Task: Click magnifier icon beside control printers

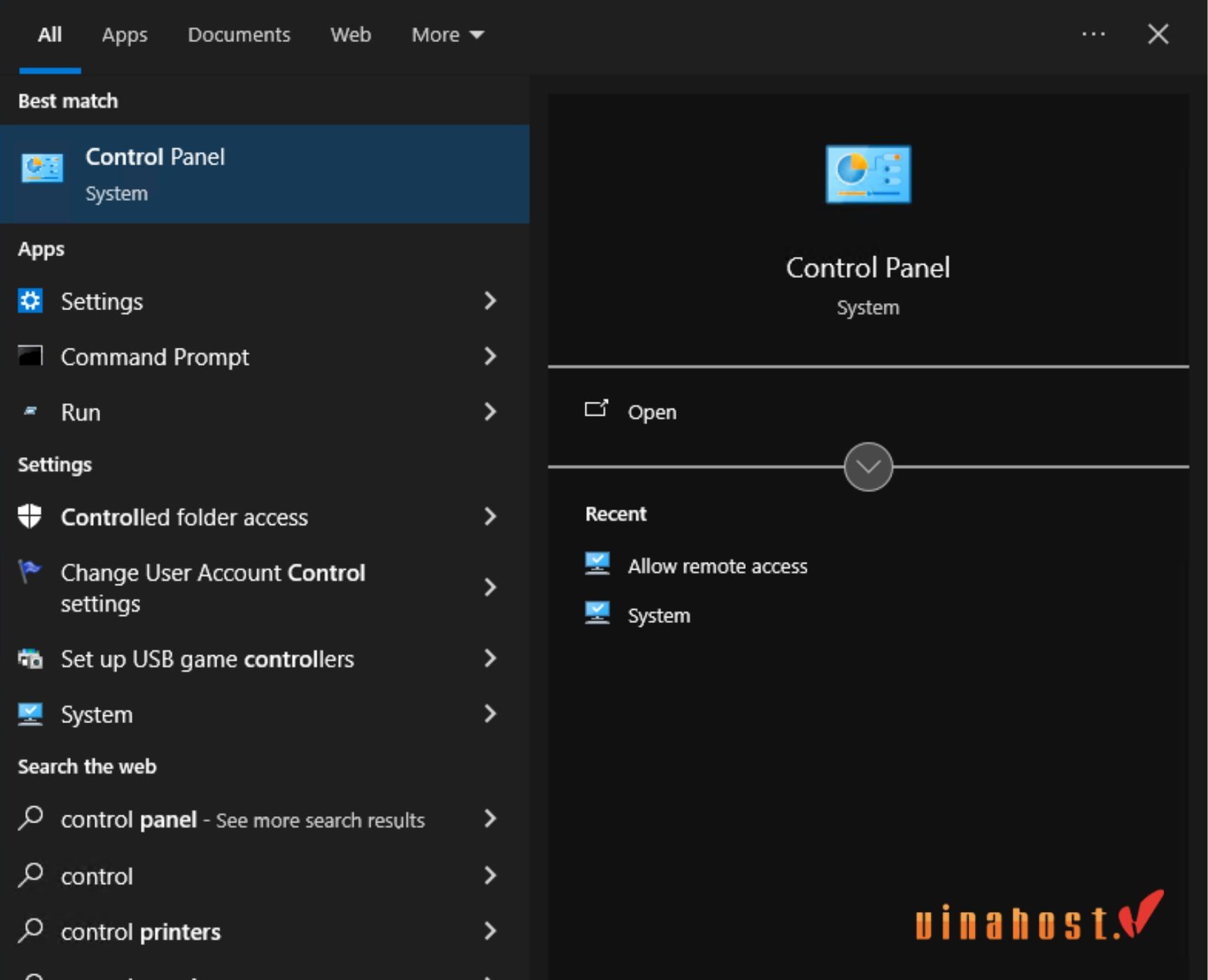Action: 31,930
